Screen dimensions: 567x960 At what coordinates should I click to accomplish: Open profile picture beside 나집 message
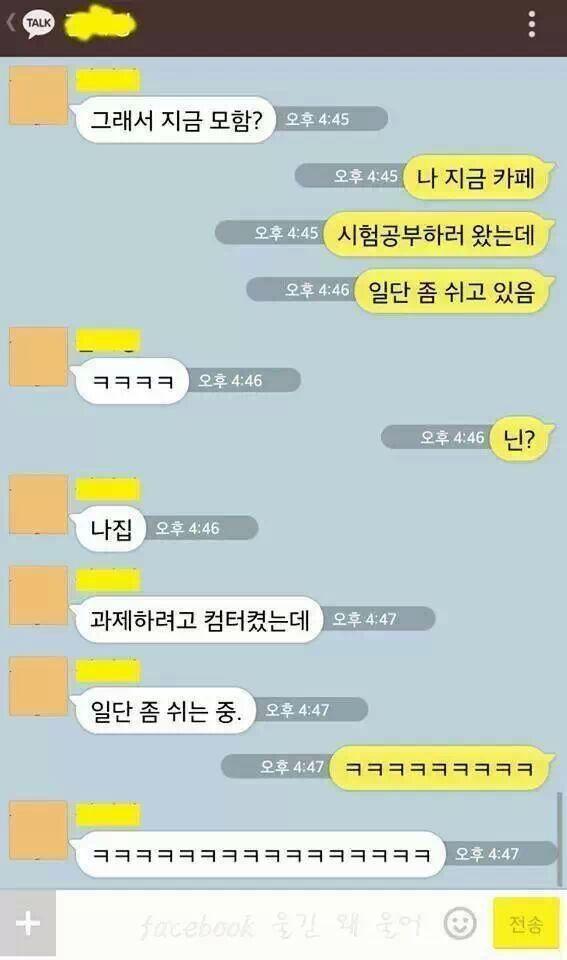[38, 504]
